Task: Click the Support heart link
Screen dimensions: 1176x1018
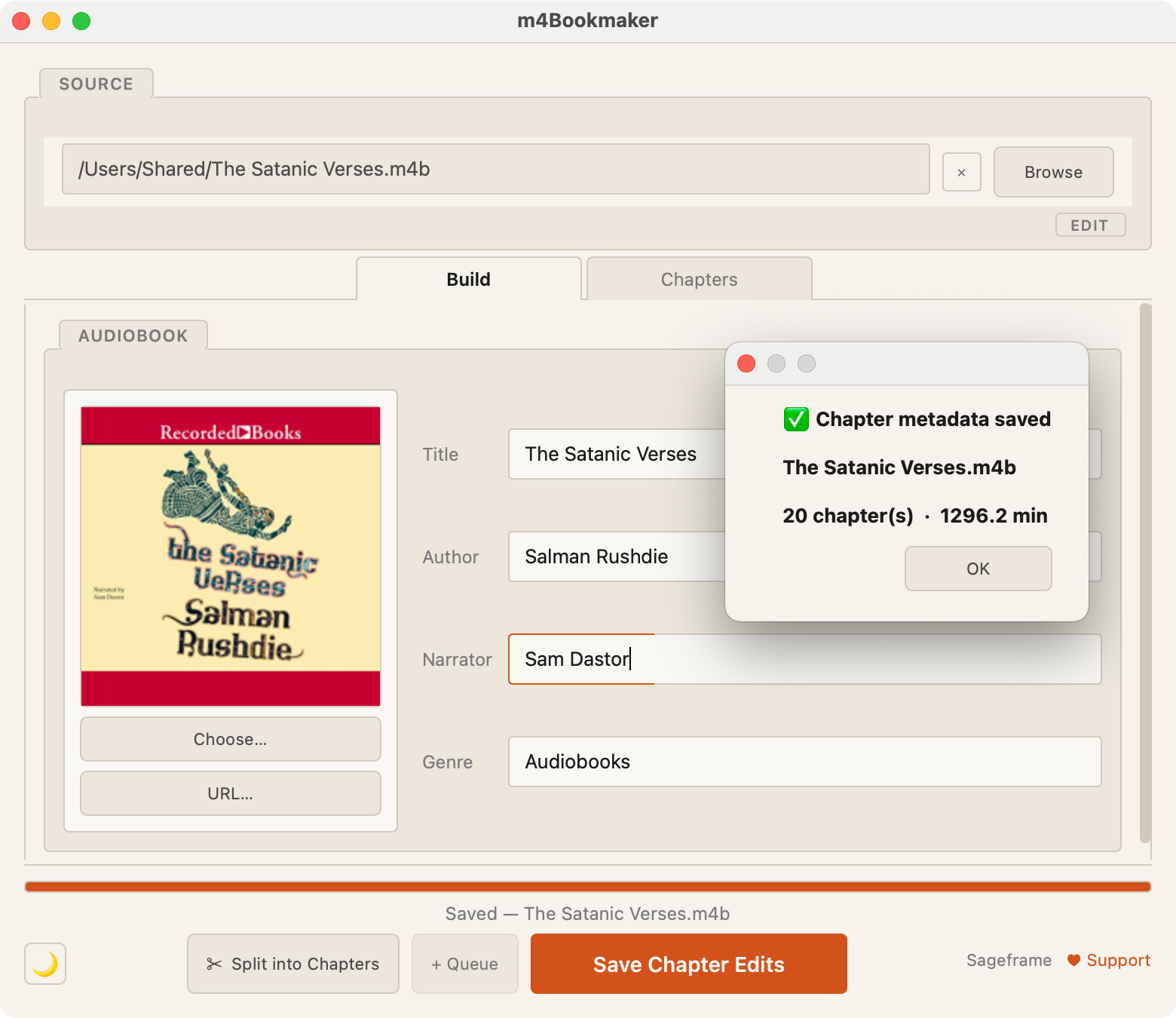Action: click(1109, 960)
